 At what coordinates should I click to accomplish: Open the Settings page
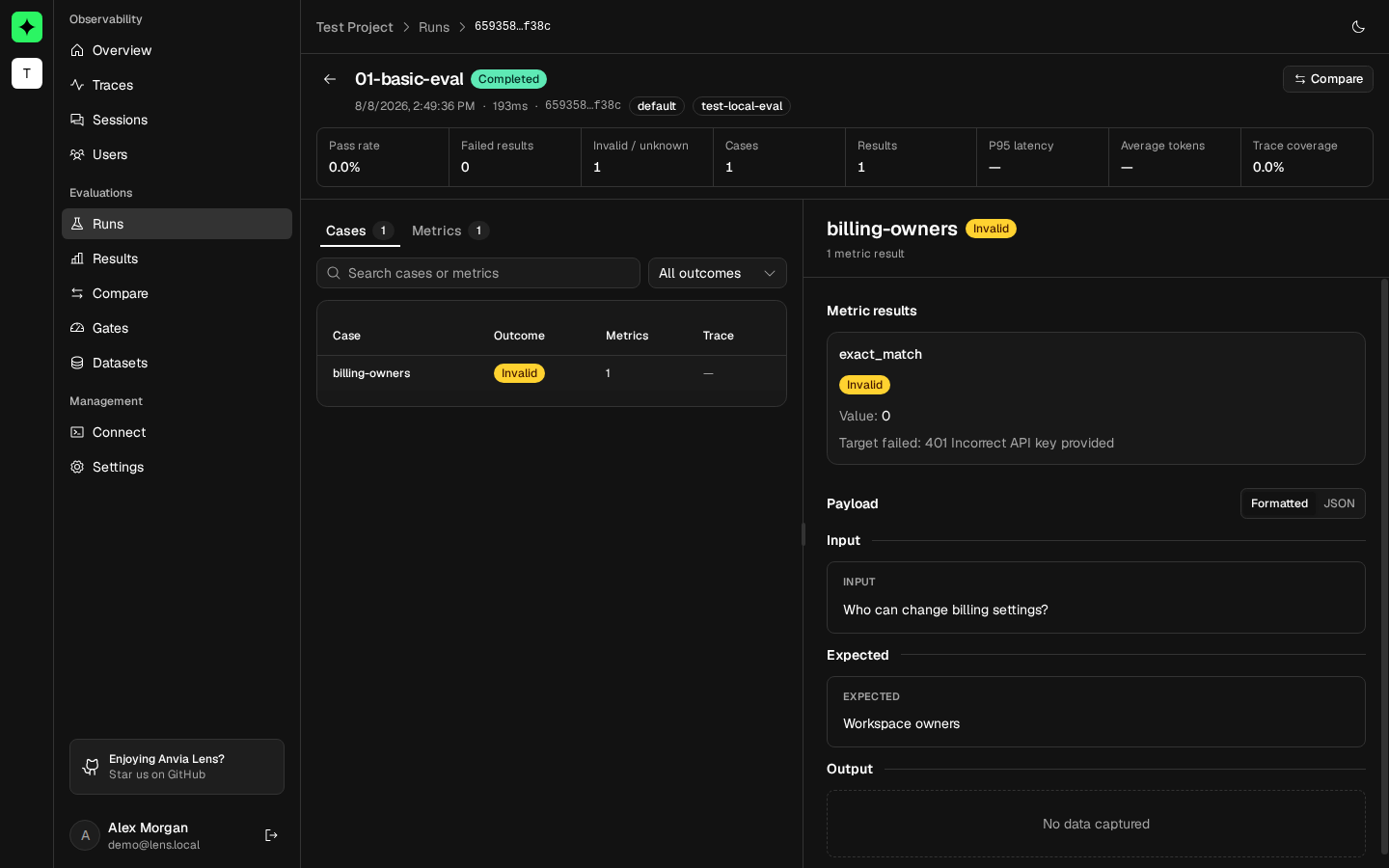[x=177, y=467]
